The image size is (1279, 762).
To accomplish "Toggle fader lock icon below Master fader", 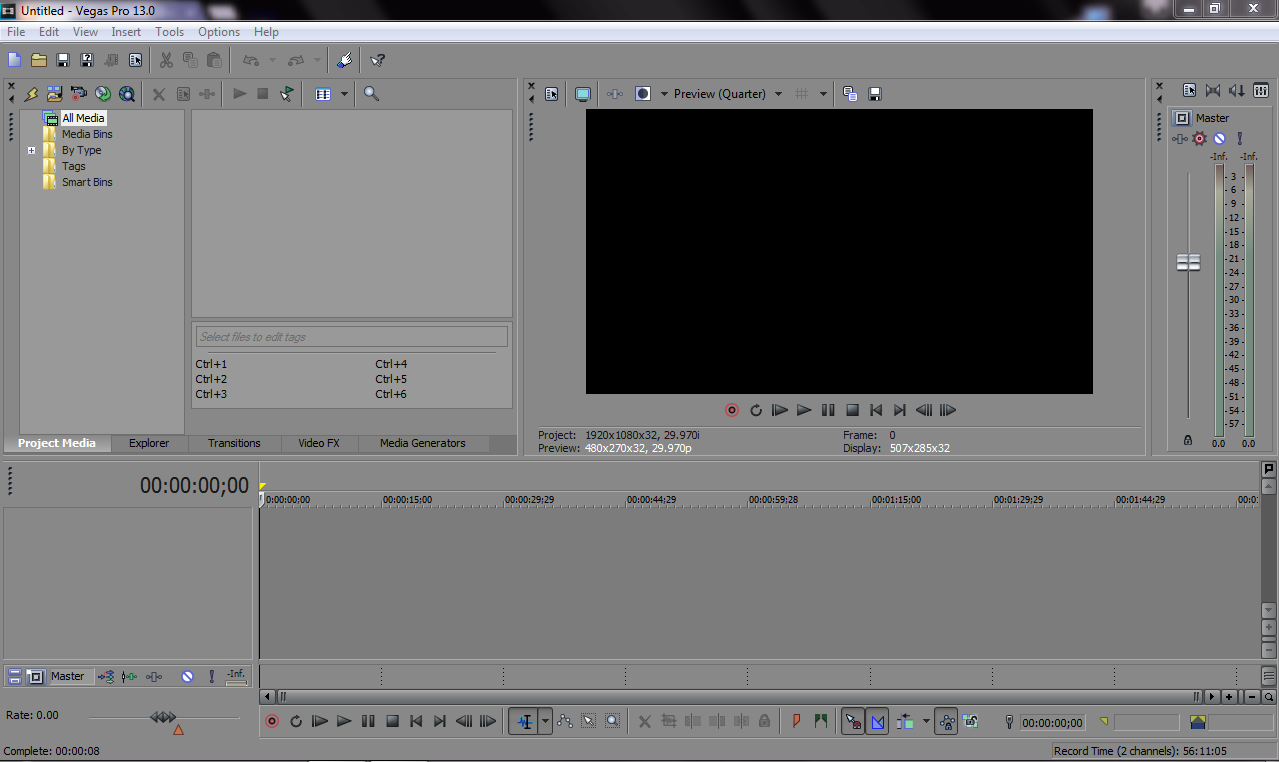I will pos(1188,440).
